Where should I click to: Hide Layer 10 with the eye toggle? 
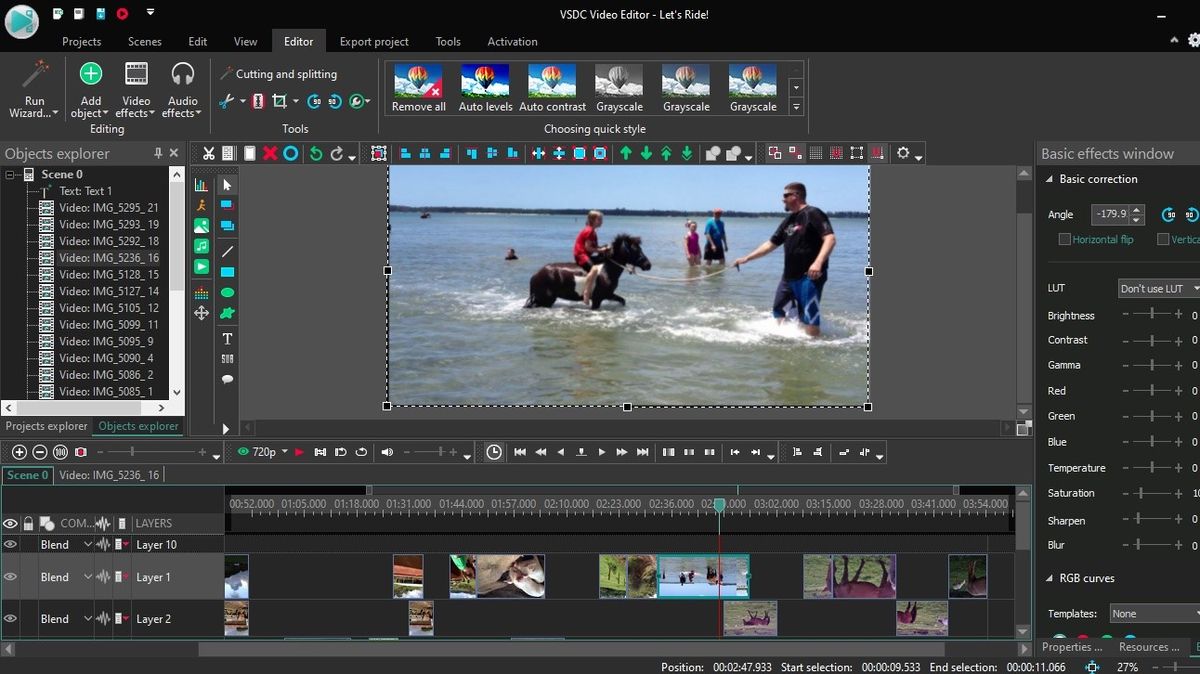point(11,544)
